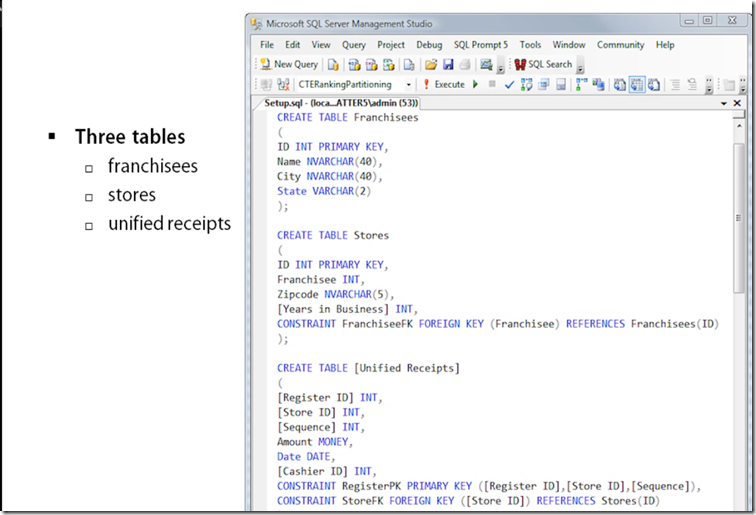Open SQL Search from the toolbar

tap(543, 65)
